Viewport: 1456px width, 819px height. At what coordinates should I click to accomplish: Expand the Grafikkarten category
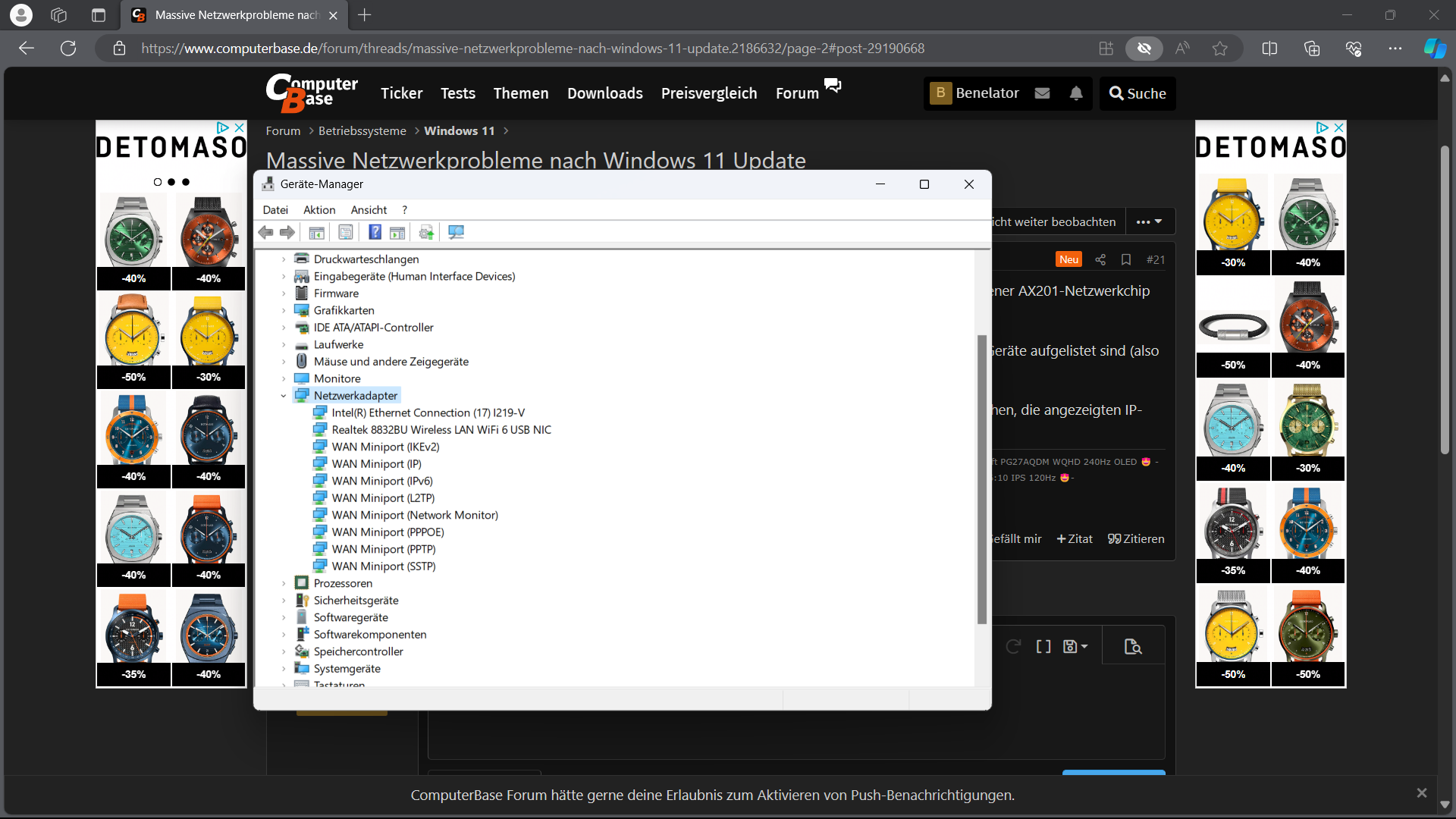click(284, 310)
